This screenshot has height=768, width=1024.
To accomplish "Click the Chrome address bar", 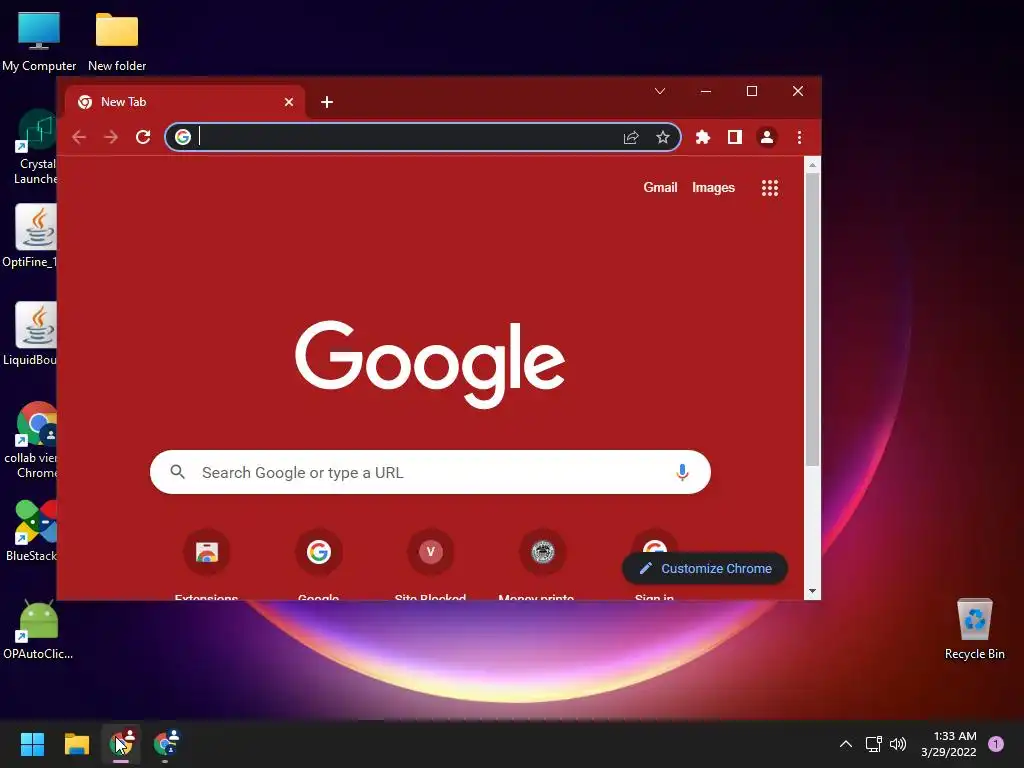I will [423, 137].
